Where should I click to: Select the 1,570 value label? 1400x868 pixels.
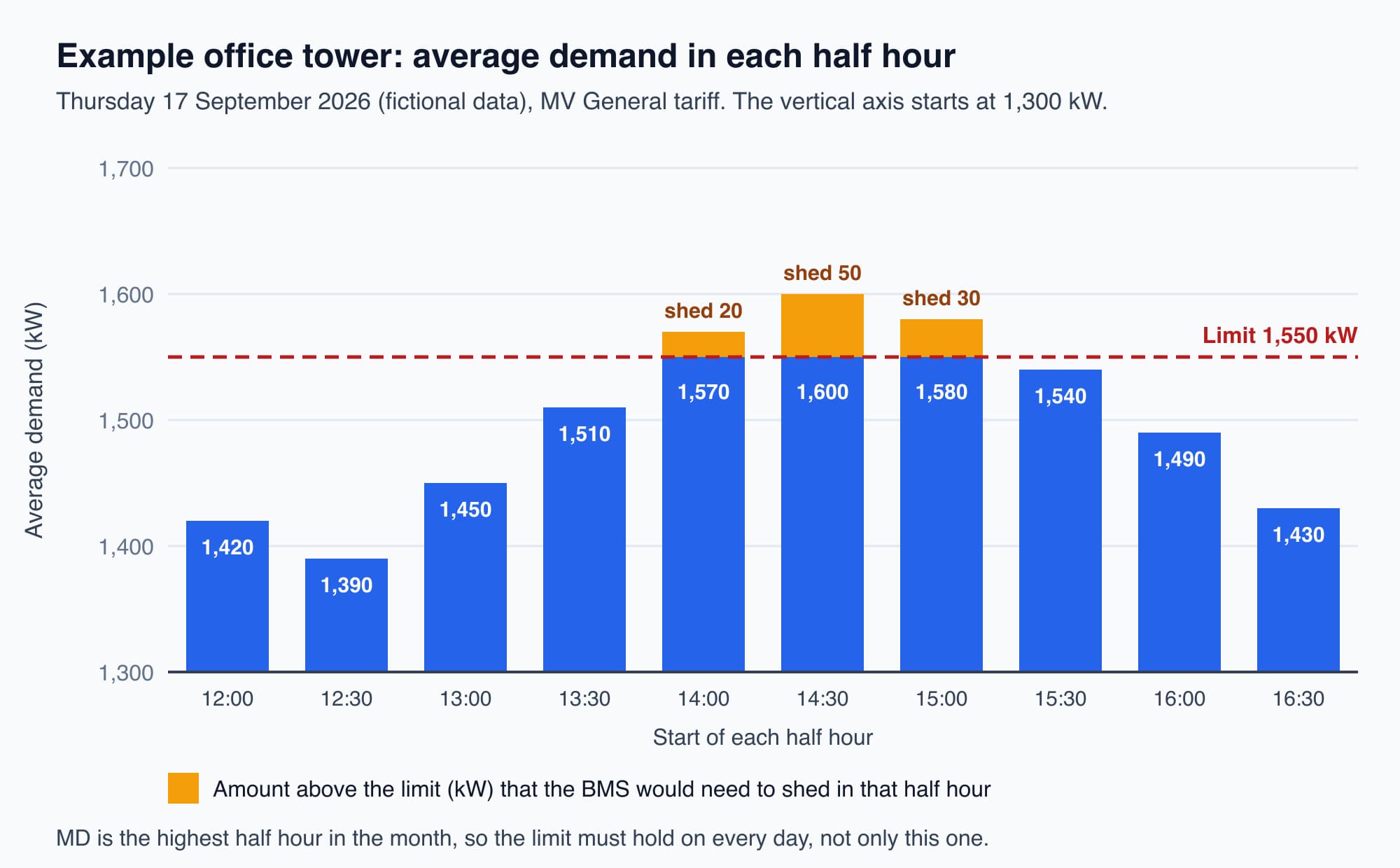(703, 392)
